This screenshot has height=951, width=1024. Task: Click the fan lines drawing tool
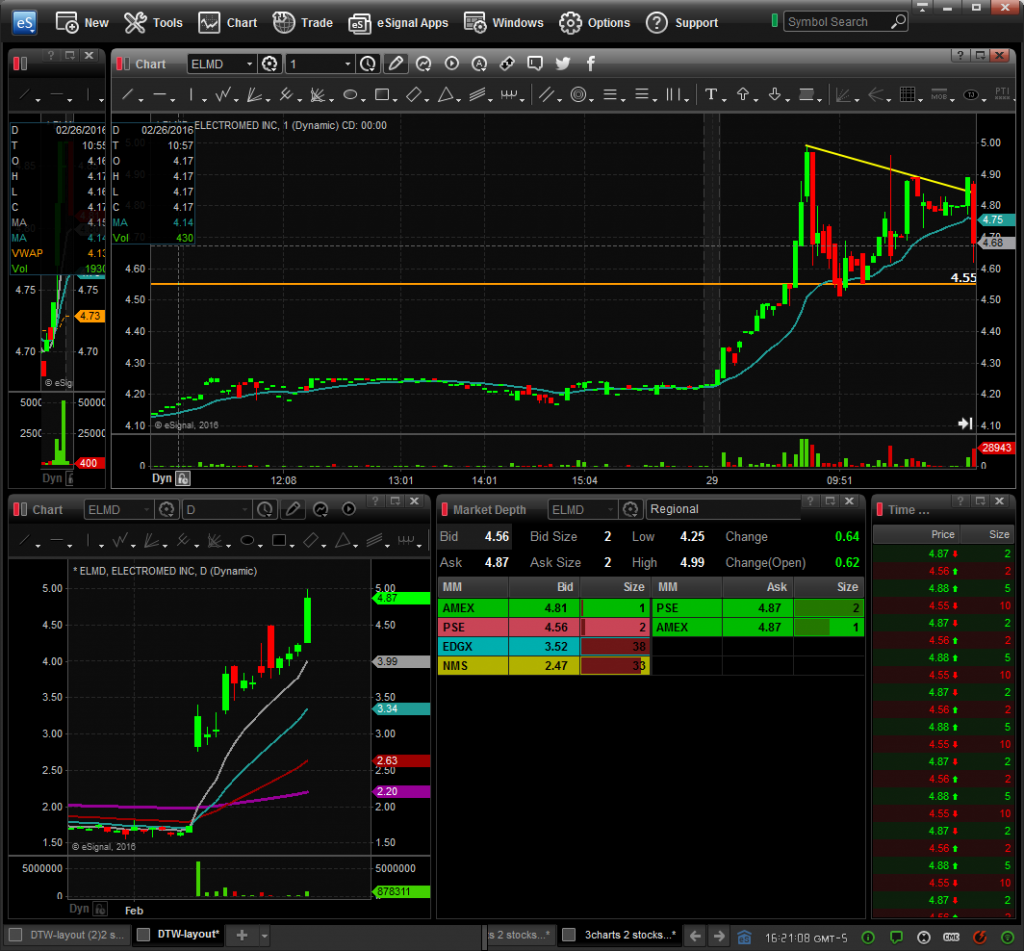[255, 95]
